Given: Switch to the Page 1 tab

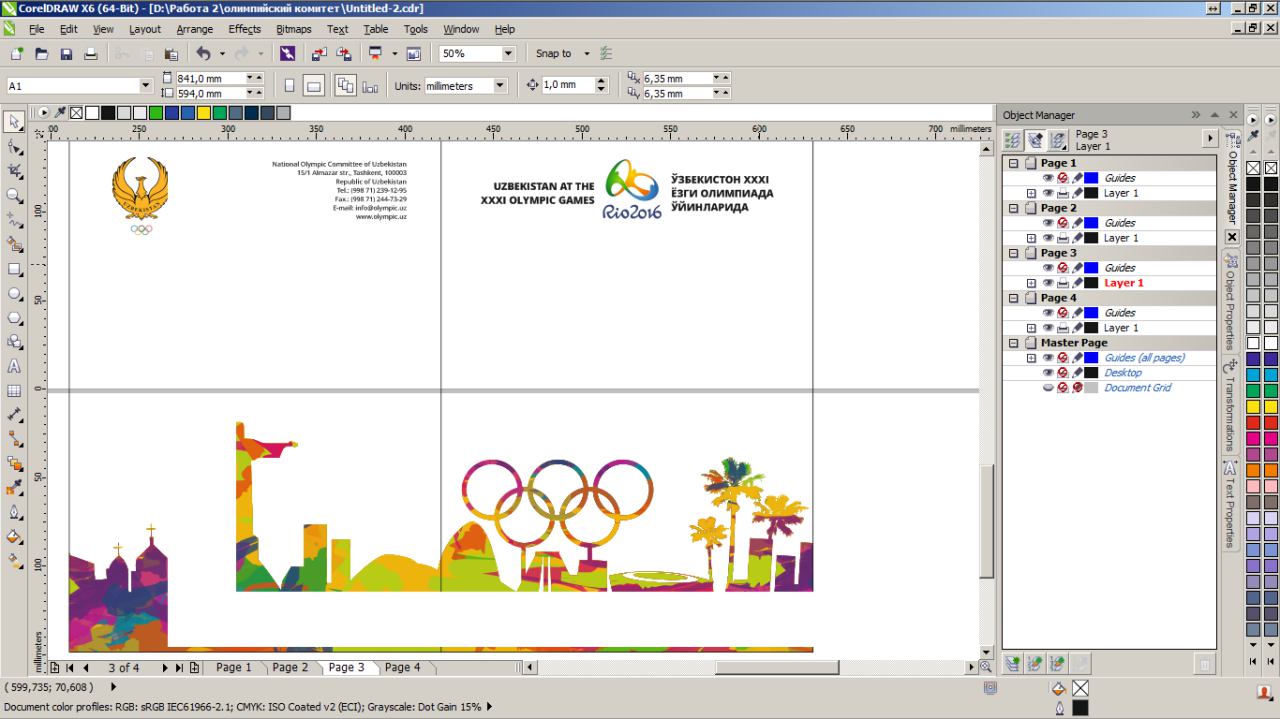Looking at the screenshot, I should [x=234, y=667].
